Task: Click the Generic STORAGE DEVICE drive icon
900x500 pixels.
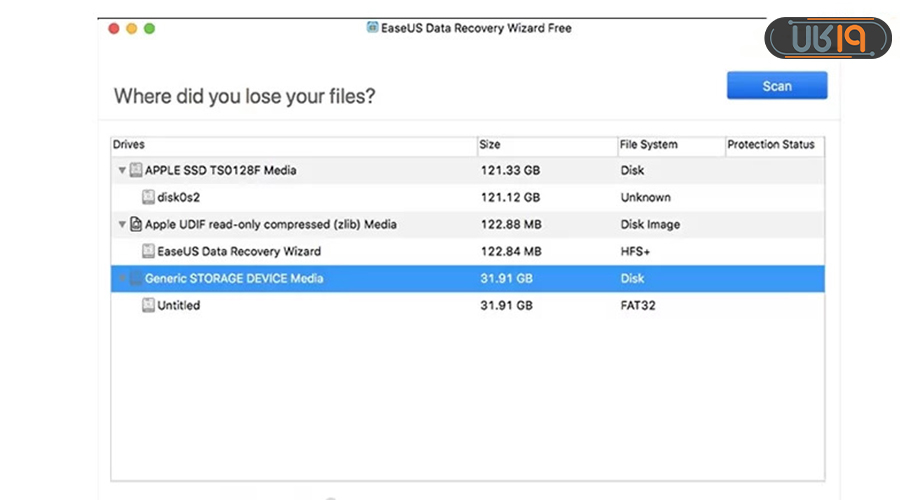Action: [x=136, y=279]
